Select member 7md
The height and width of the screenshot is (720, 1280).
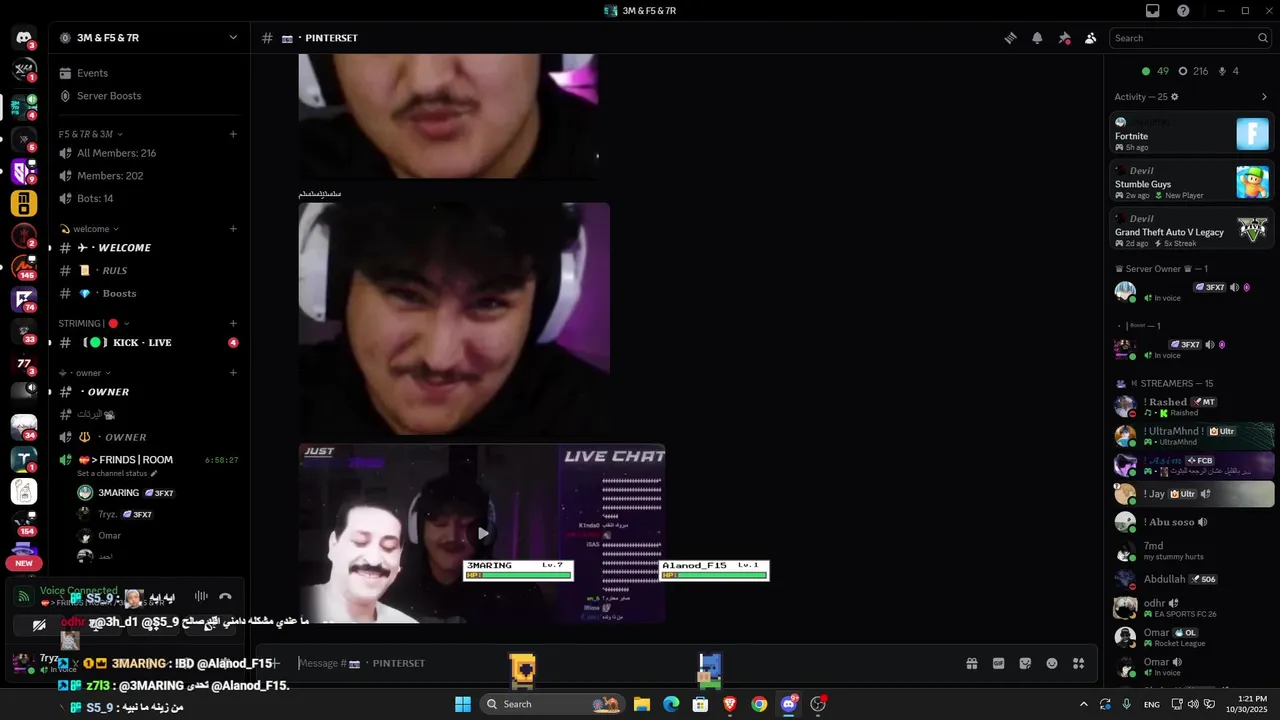pyautogui.click(x=1192, y=551)
